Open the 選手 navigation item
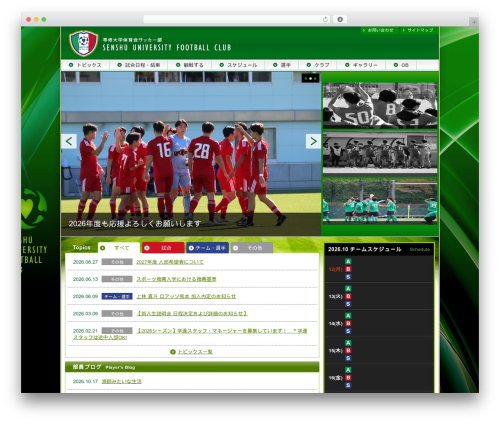The height and width of the screenshot is (423, 500). (282, 65)
